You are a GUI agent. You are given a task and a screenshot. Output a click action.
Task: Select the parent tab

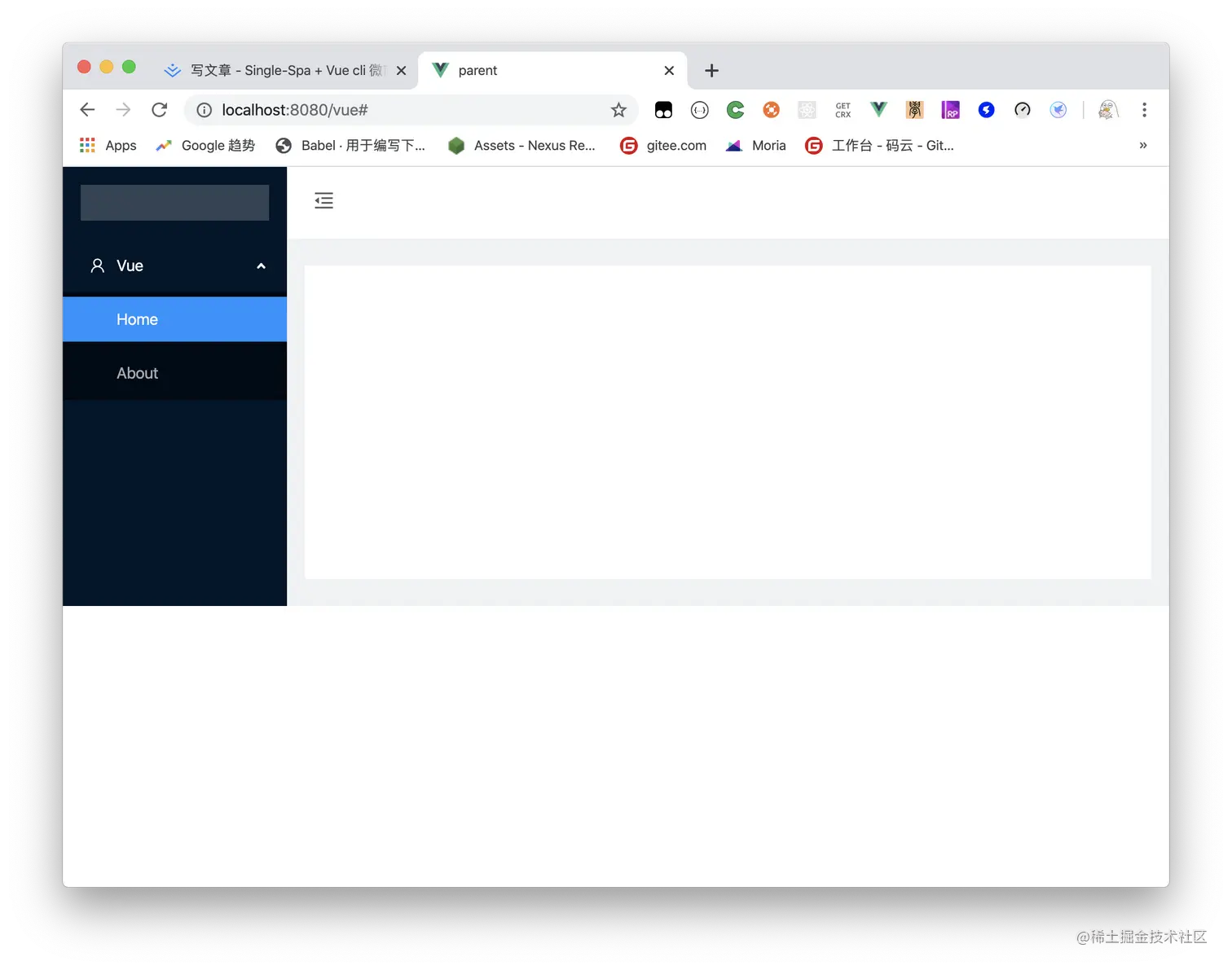click(552, 71)
